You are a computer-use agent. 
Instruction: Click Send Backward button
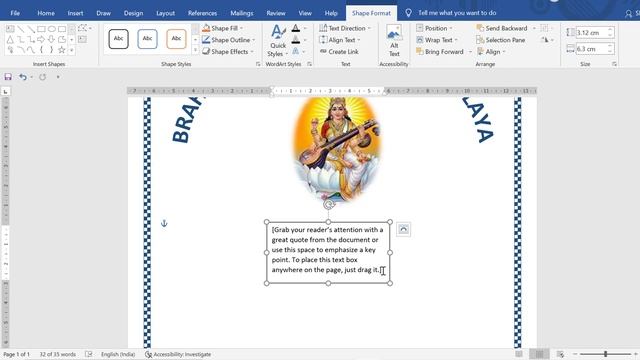[x=502, y=28]
